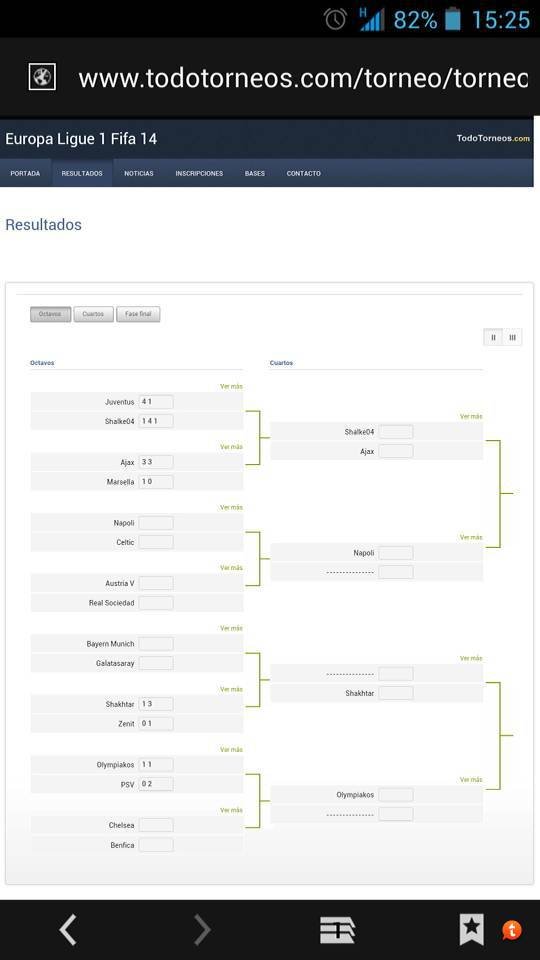
Task: Tap the alarm clock status icon
Action: click(x=336, y=19)
